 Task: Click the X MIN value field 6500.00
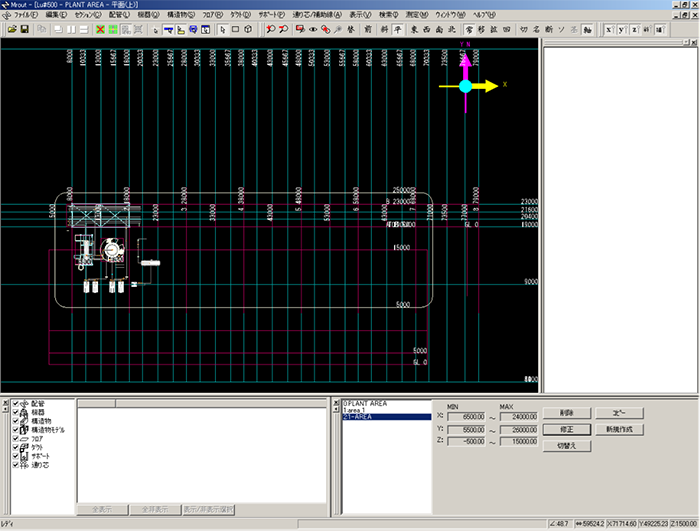pyautogui.click(x=466, y=416)
